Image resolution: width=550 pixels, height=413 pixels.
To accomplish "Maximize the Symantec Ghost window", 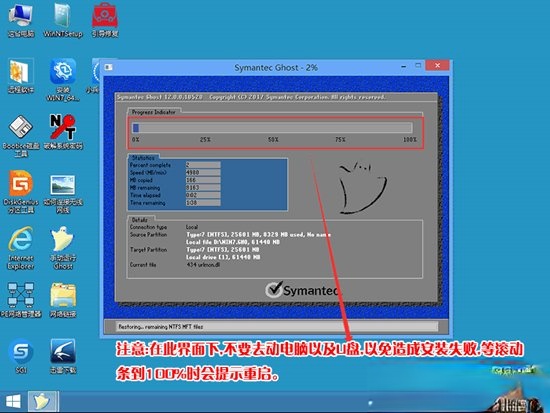I will pos(418,66).
